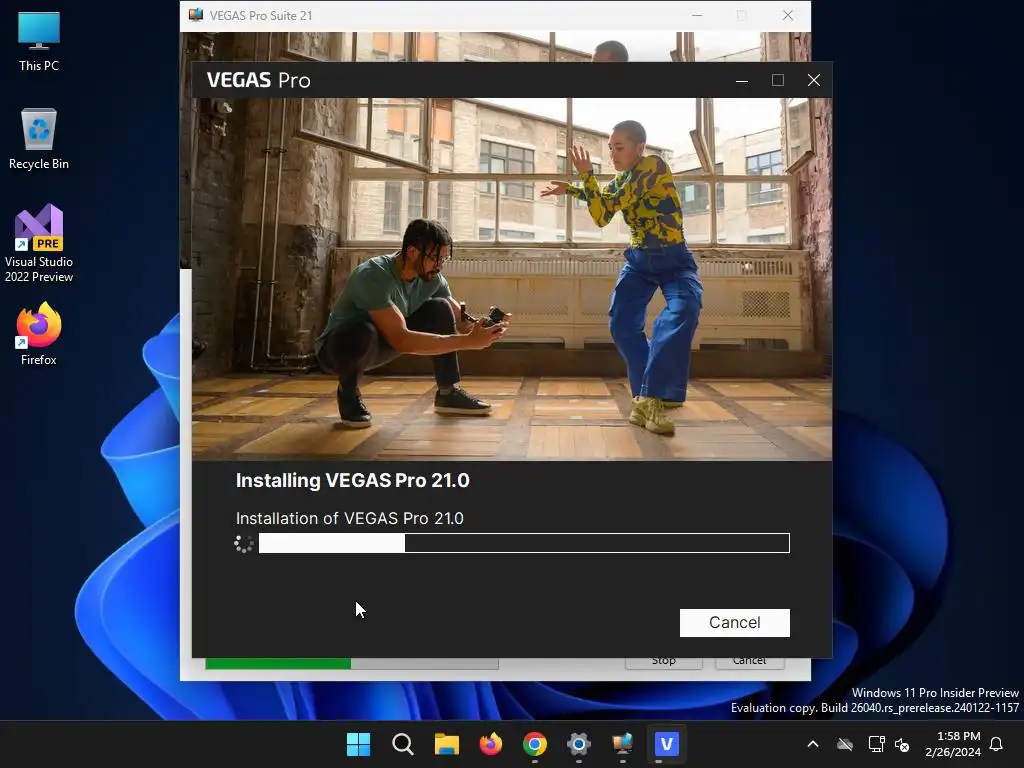Open the Windows Start menu
Image resolution: width=1024 pixels, height=768 pixels.
pyautogui.click(x=358, y=744)
